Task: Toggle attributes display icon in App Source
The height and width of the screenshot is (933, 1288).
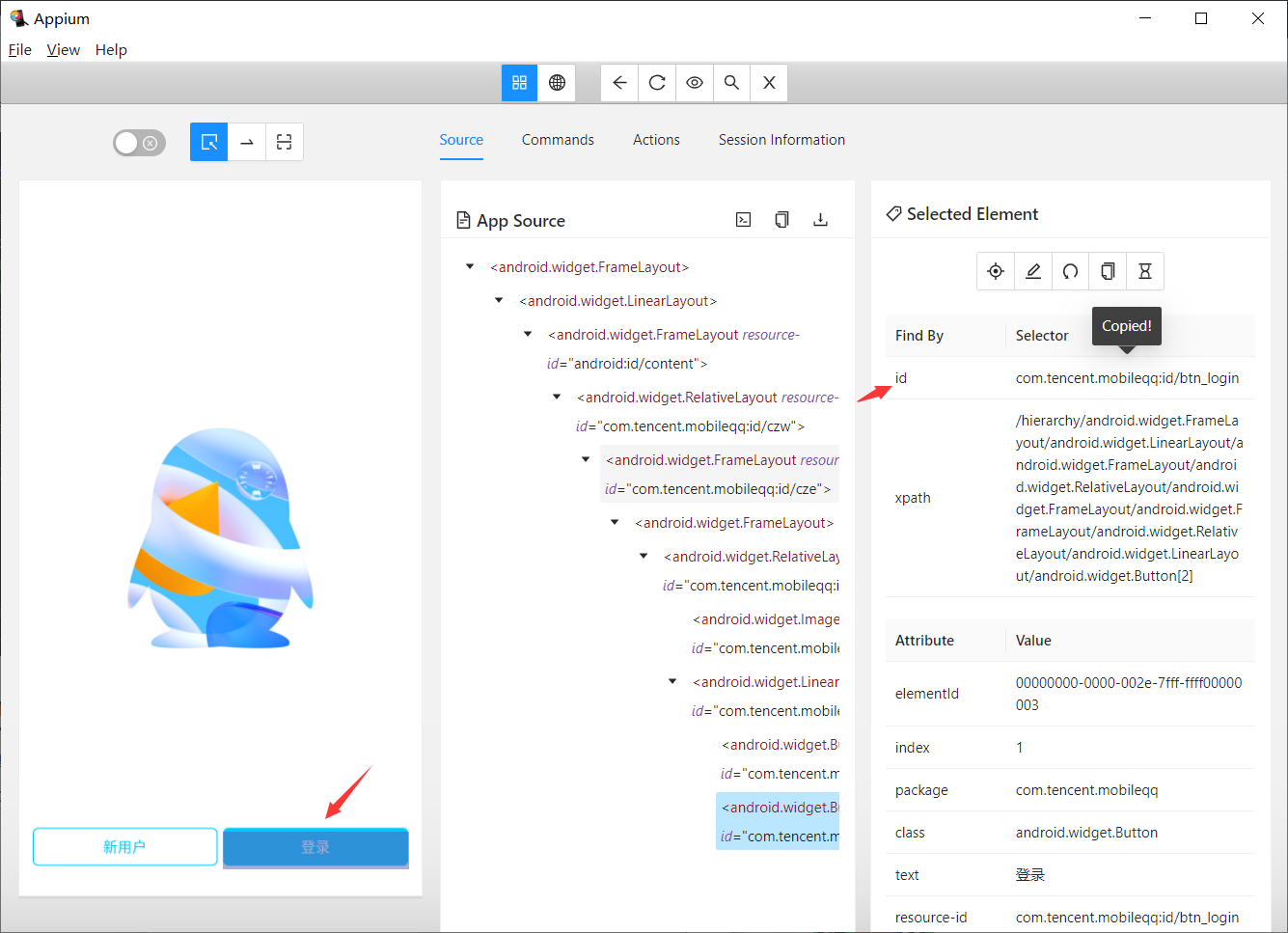Action: 744,220
